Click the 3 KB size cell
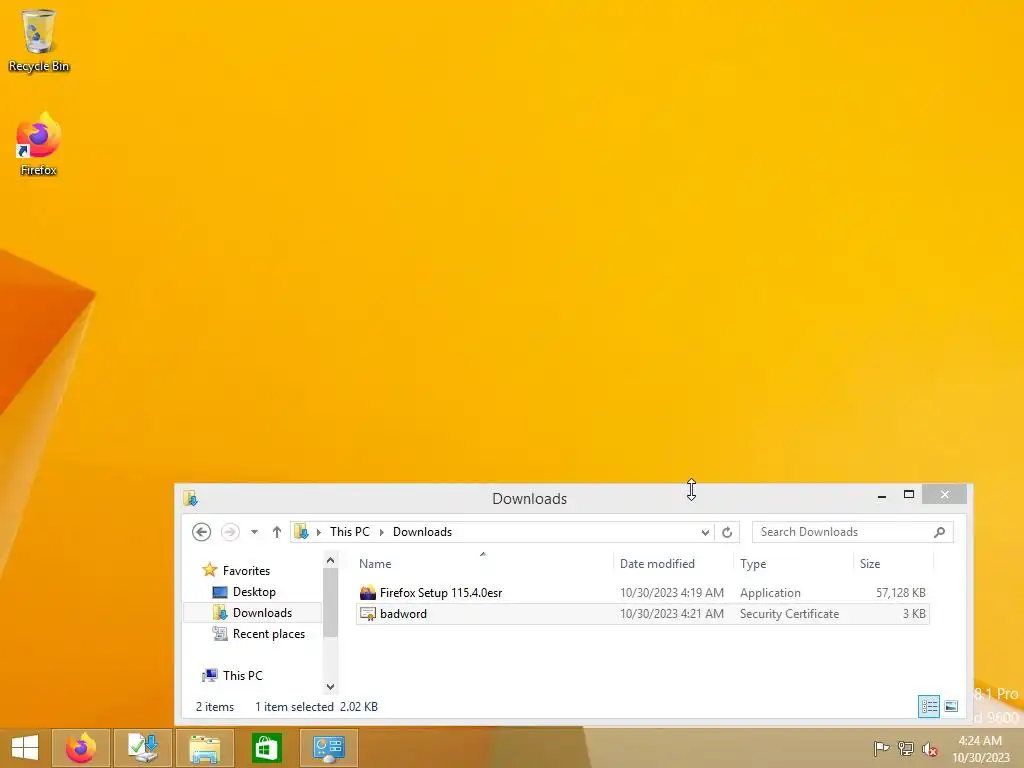Viewport: 1024px width, 768px height. click(914, 614)
